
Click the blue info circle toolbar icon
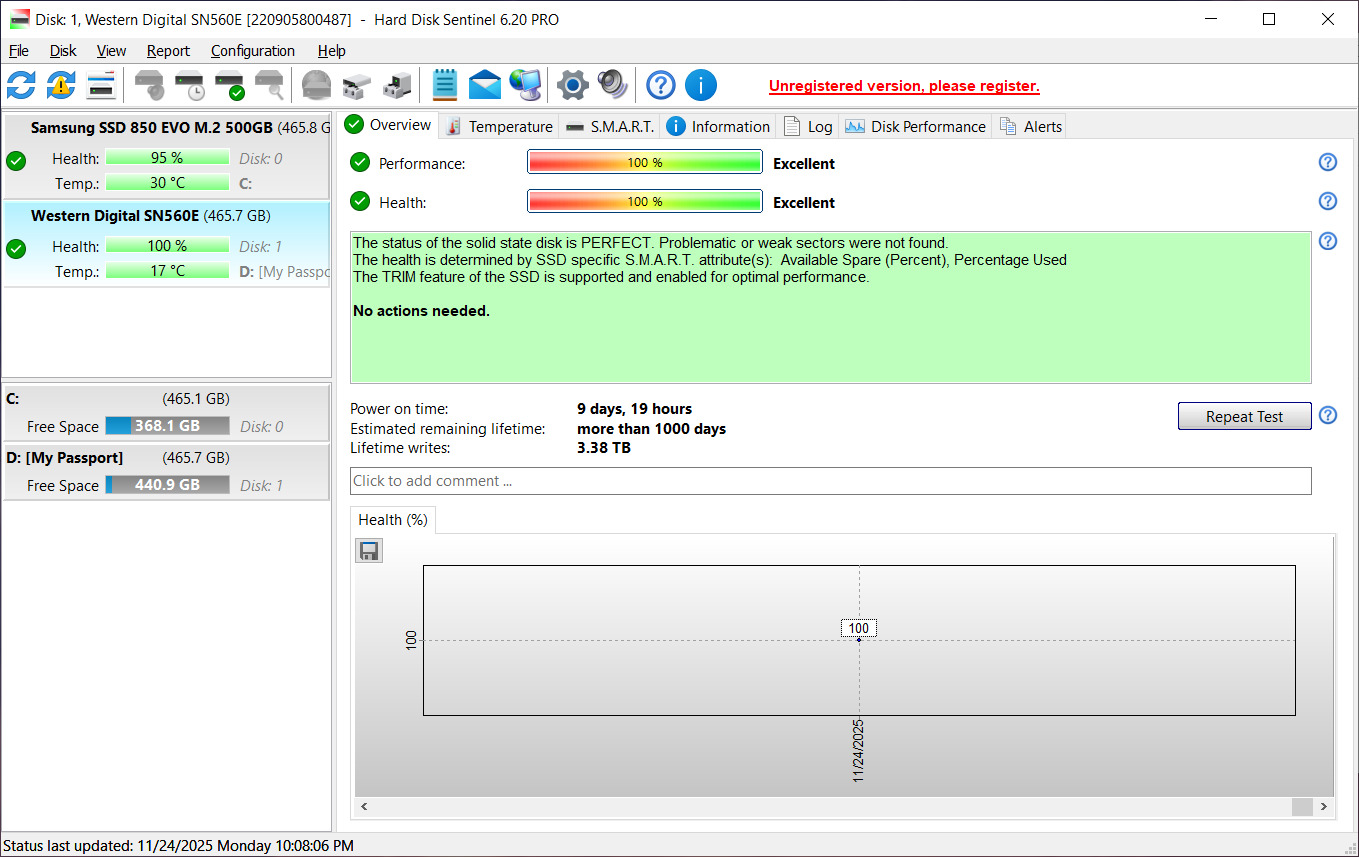pyautogui.click(x=701, y=85)
